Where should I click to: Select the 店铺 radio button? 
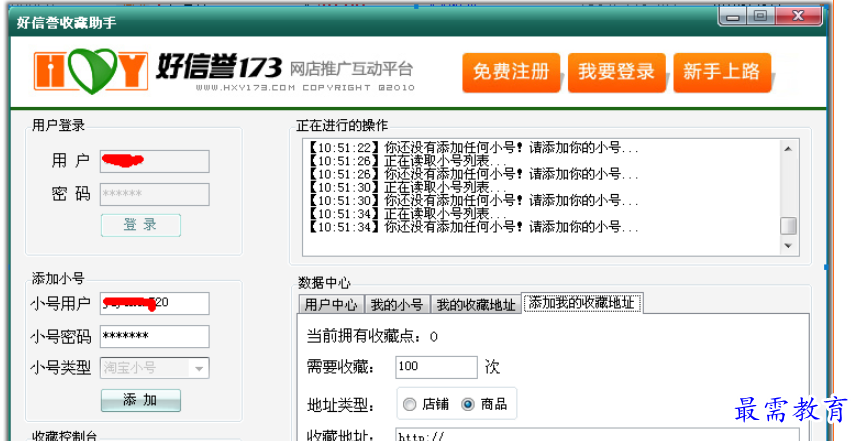[409, 404]
